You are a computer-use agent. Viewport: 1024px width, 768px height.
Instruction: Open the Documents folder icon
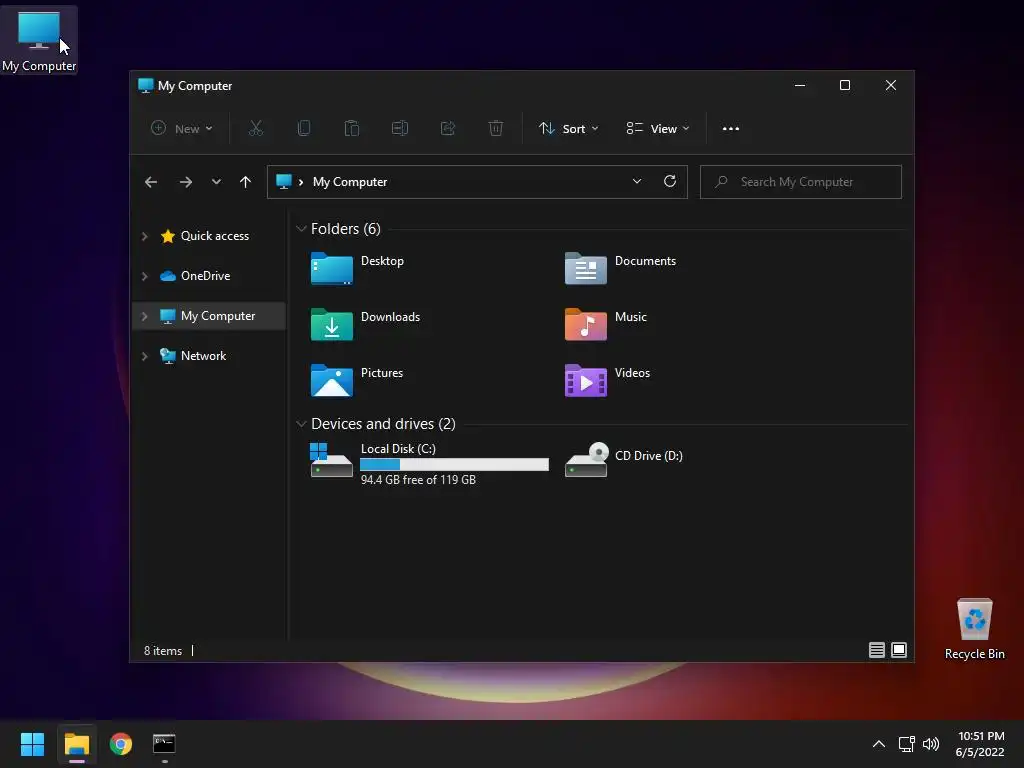[586, 268]
